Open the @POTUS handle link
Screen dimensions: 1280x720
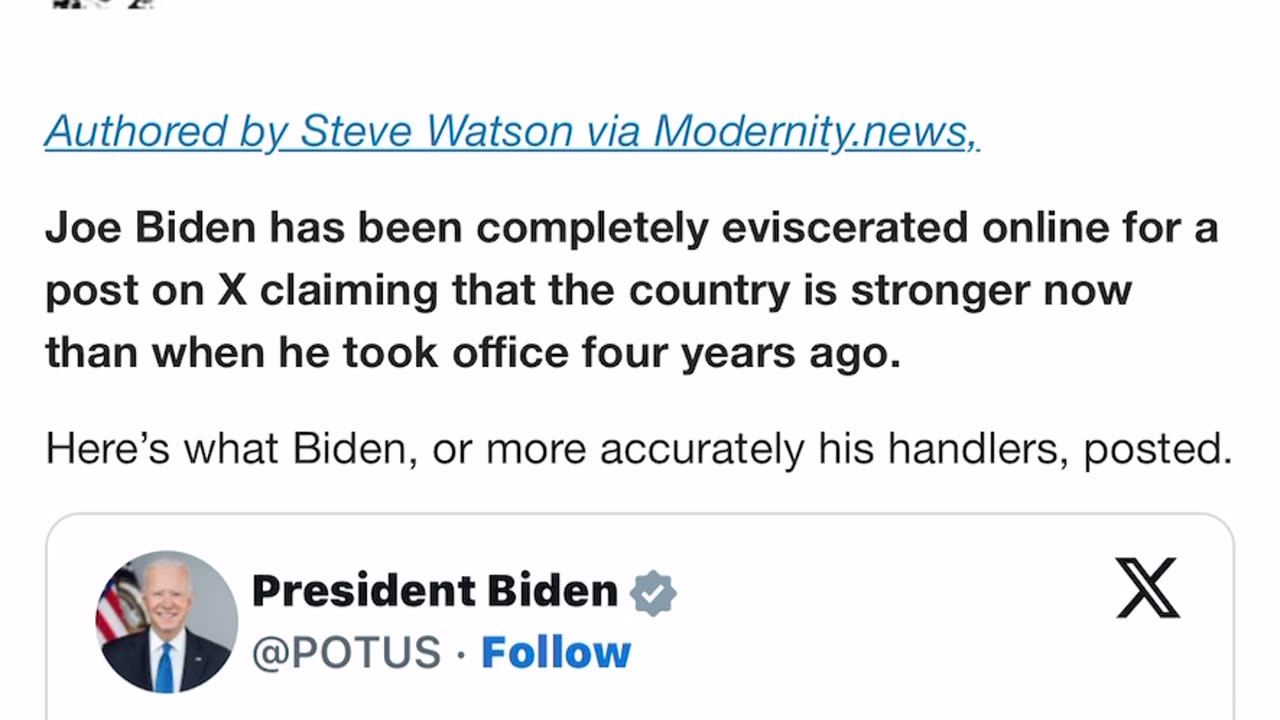click(x=346, y=653)
